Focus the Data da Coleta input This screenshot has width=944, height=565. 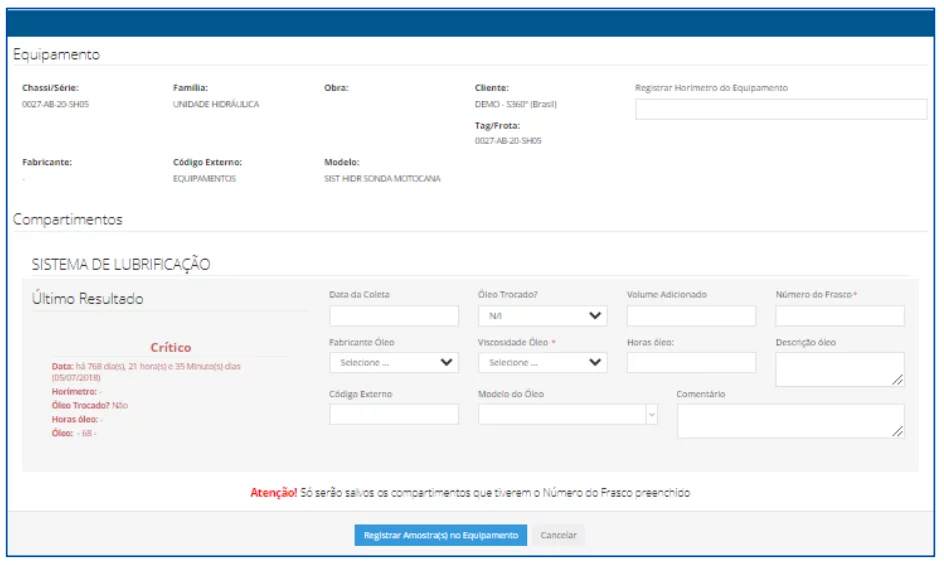pyautogui.click(x=393, y=316)
